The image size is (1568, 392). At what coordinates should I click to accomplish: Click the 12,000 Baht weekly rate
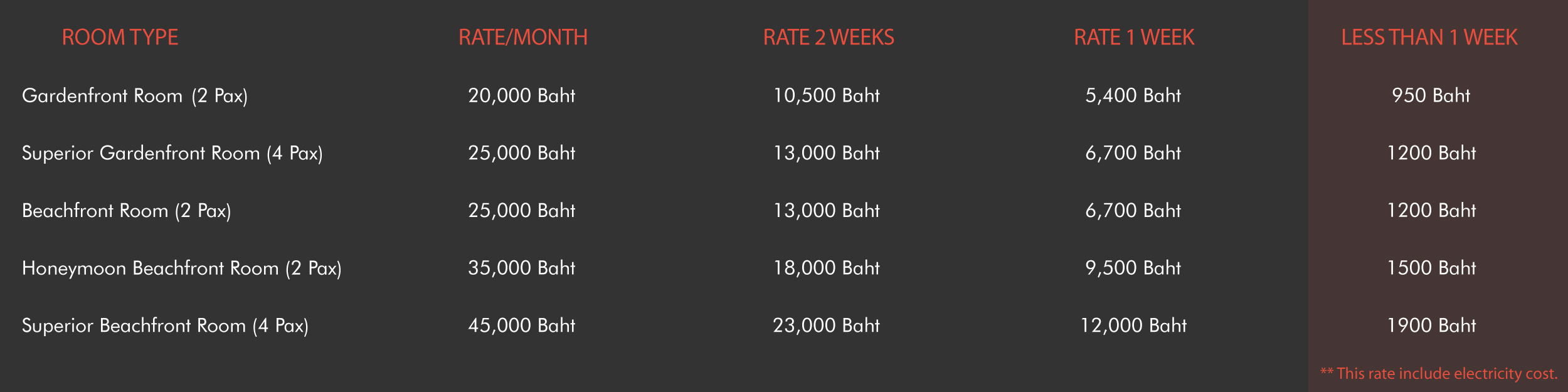pyautogui.click(x=1133, y=326)
